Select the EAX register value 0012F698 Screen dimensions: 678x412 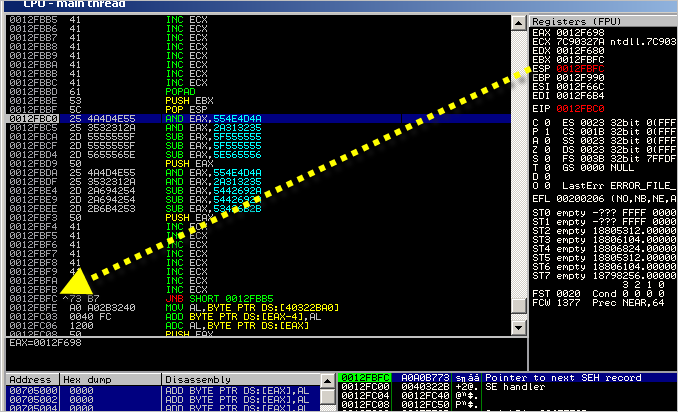pos(578,34)
